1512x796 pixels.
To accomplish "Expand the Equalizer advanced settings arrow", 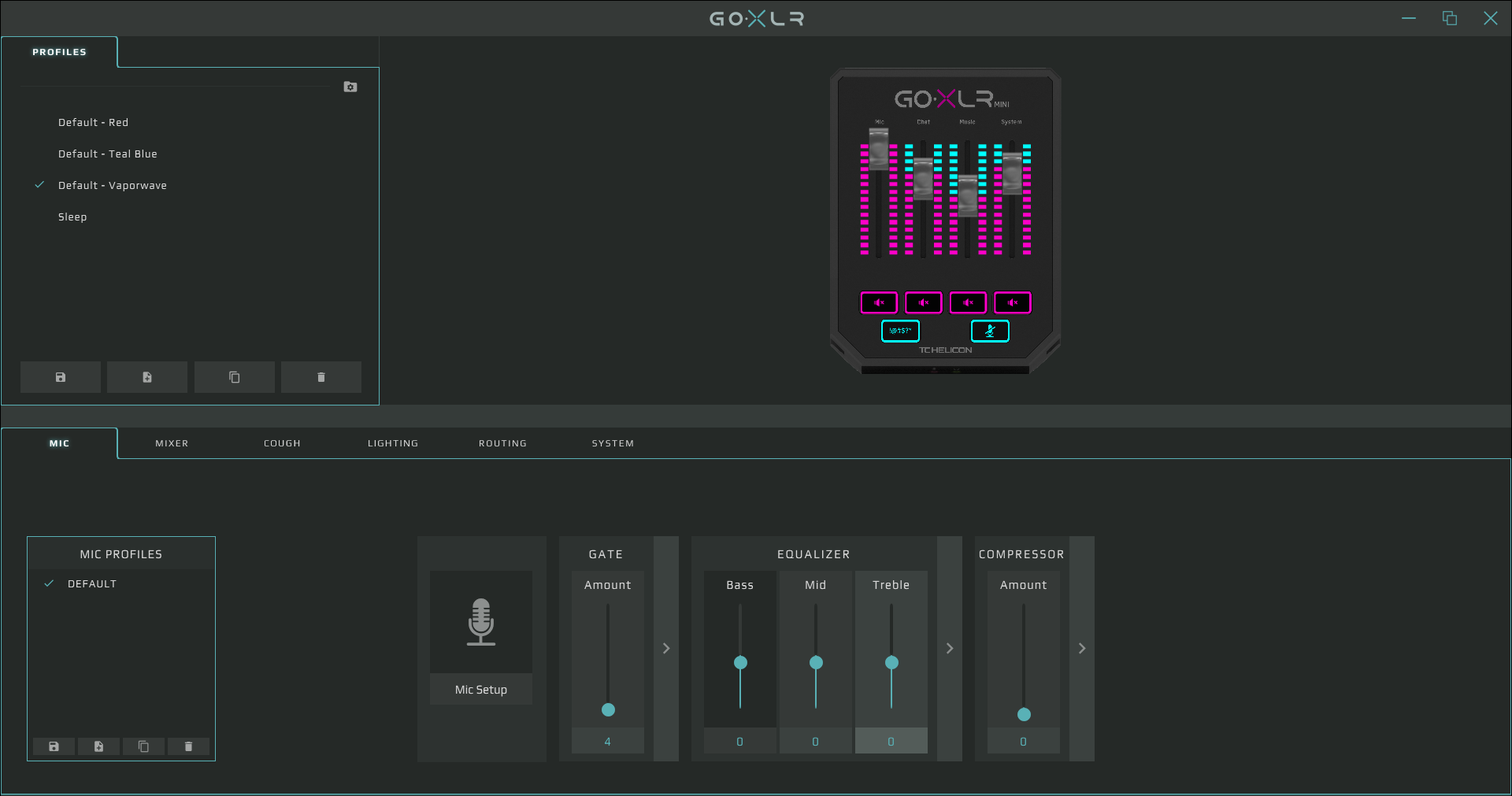I will tap(950, 648).
